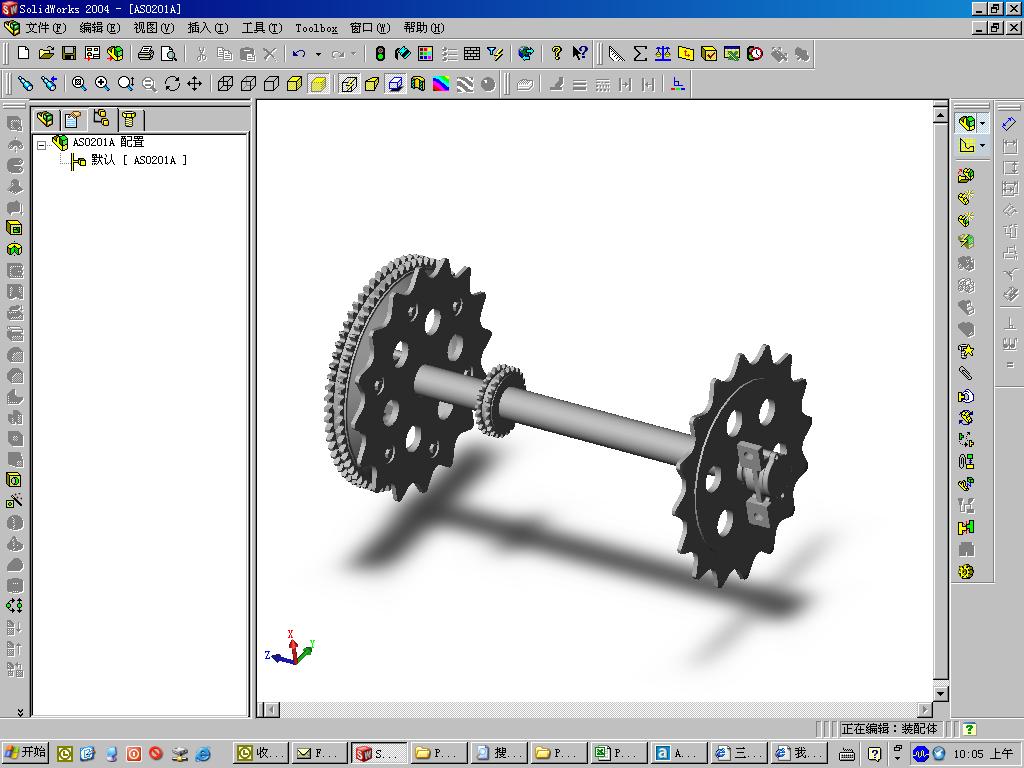1024x768 pixels.
Task: Switch display to Shaded With Edges
Action: [x=295, y=84]
